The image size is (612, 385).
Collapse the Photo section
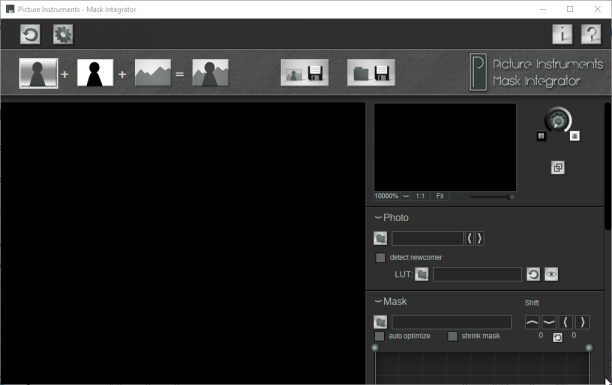[x=378, y=217]
